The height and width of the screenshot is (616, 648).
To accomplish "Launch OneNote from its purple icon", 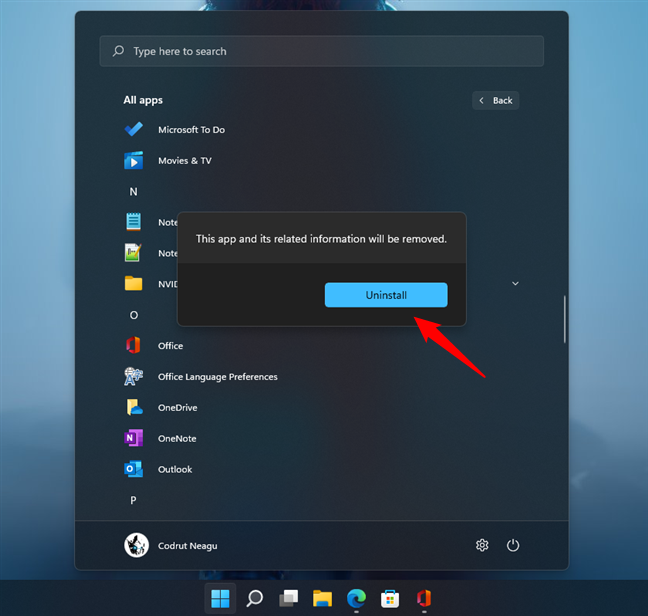I will click(x=133, y=438).
